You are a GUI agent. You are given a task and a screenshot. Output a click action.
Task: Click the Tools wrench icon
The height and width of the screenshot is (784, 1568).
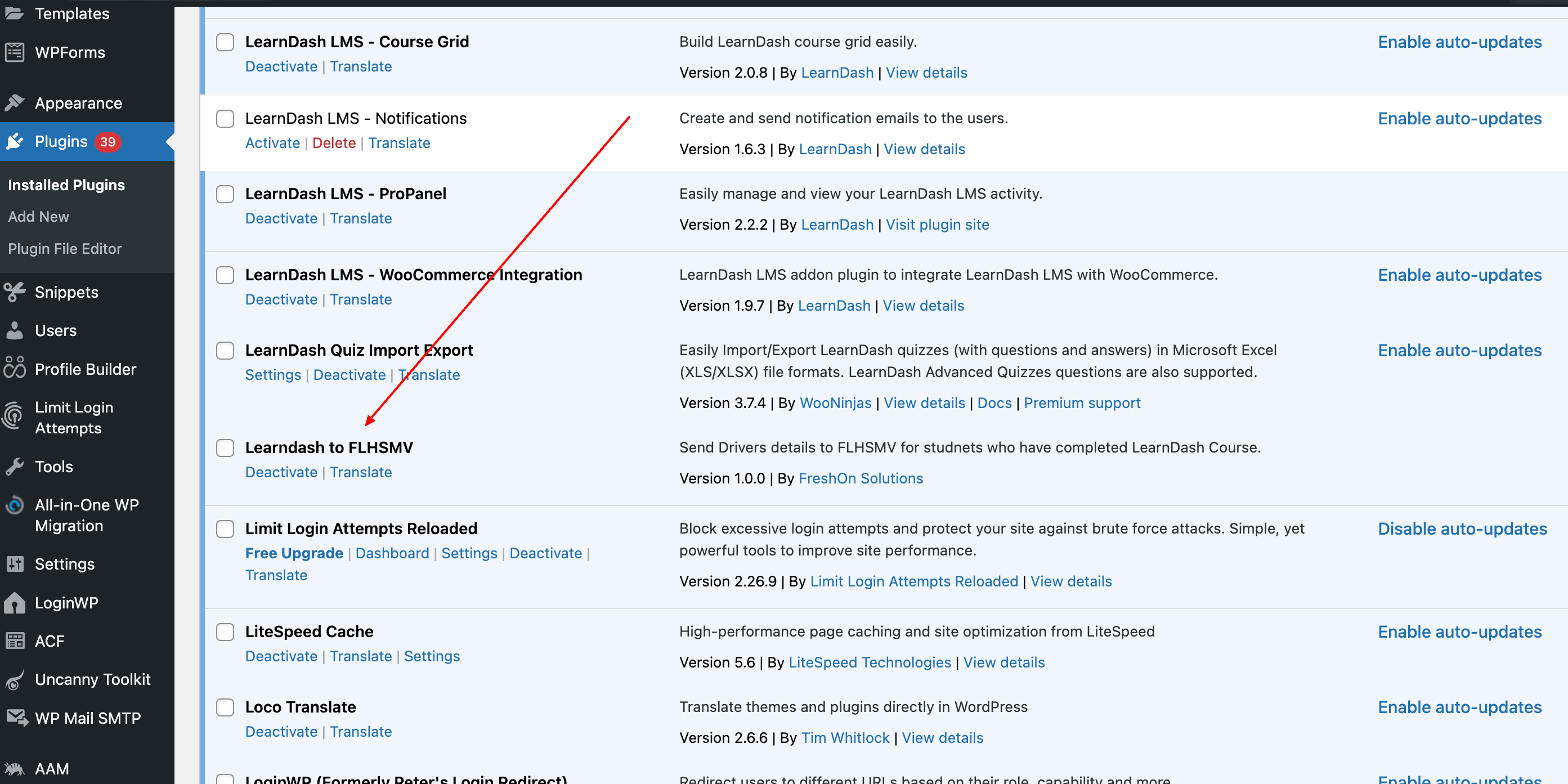click(15, 467)
